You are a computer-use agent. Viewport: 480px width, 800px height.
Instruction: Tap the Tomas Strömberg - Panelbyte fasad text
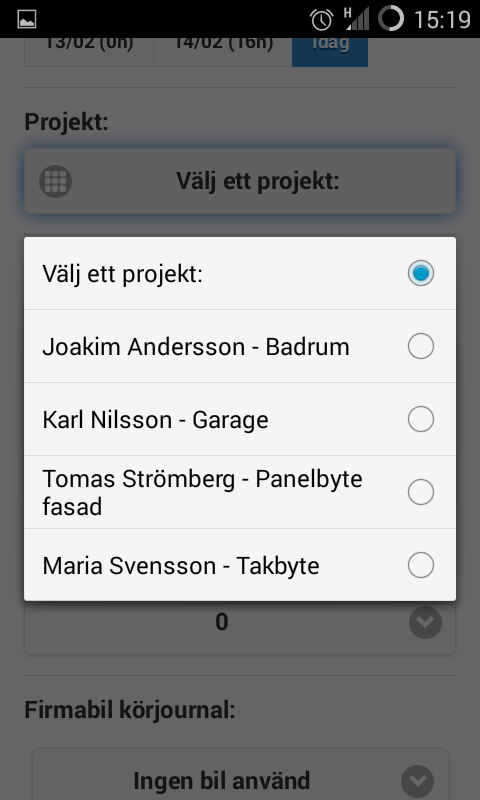(203, 493)
